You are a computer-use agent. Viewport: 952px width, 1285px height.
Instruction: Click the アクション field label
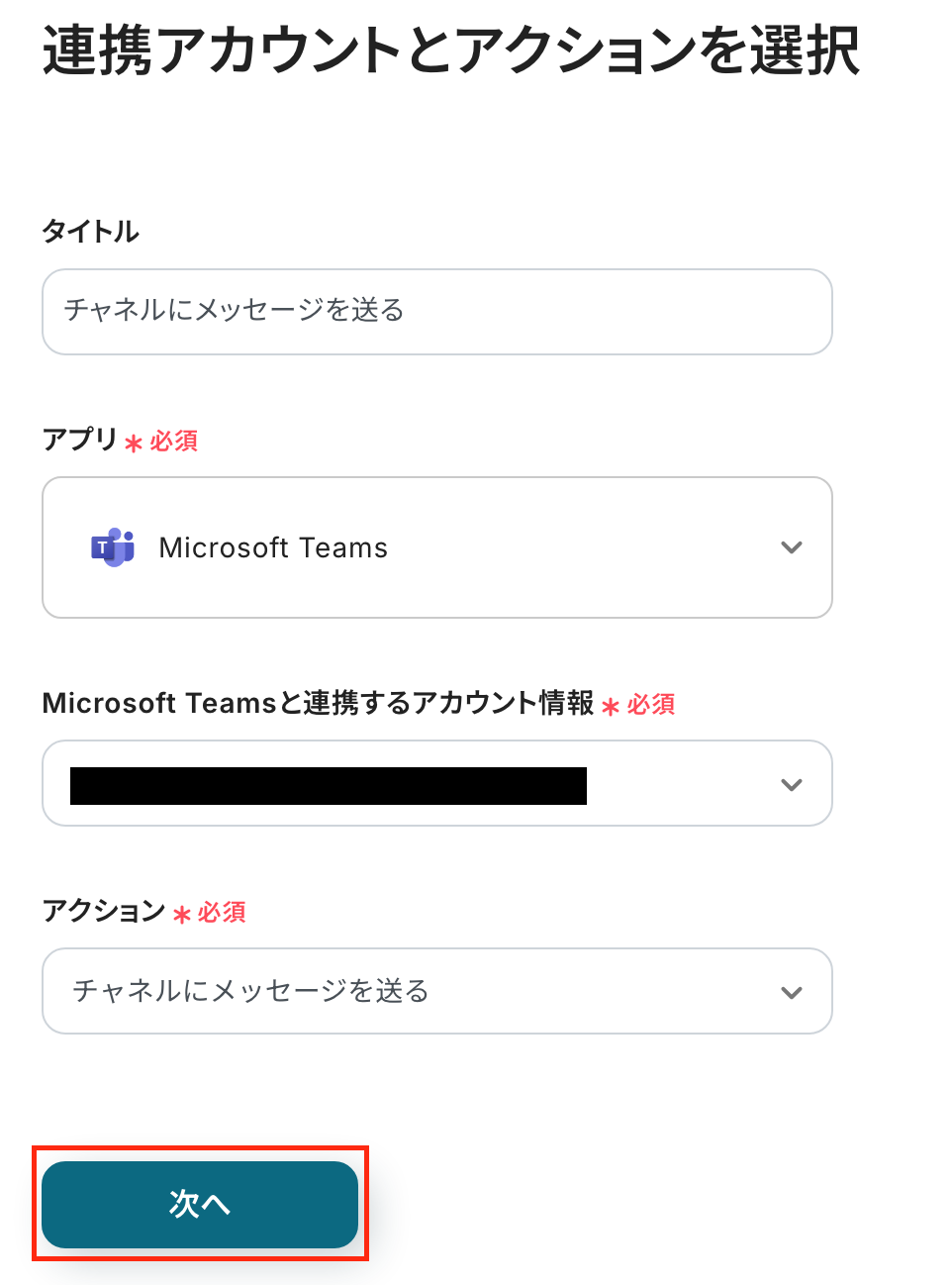pyautogui.click(x=103, y=911)
